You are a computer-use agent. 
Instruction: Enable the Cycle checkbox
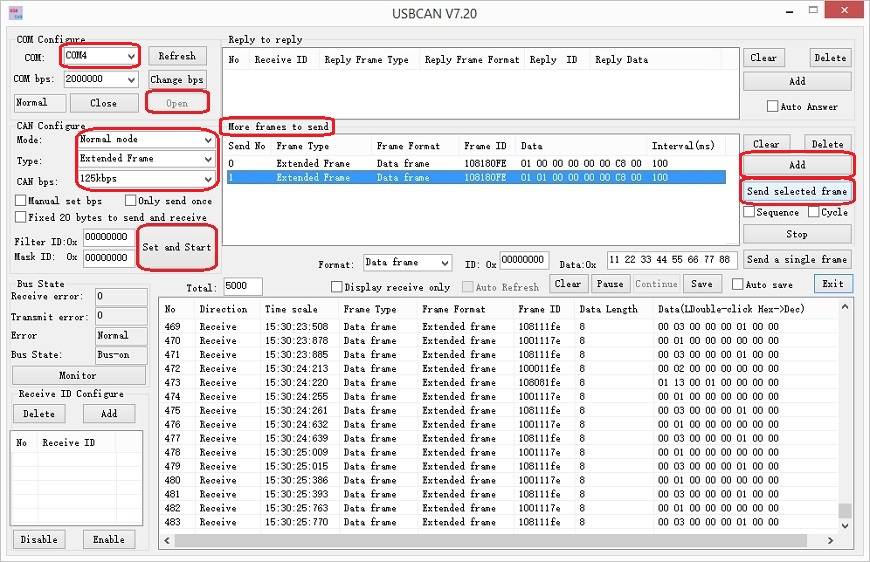[x=812, y=212]
